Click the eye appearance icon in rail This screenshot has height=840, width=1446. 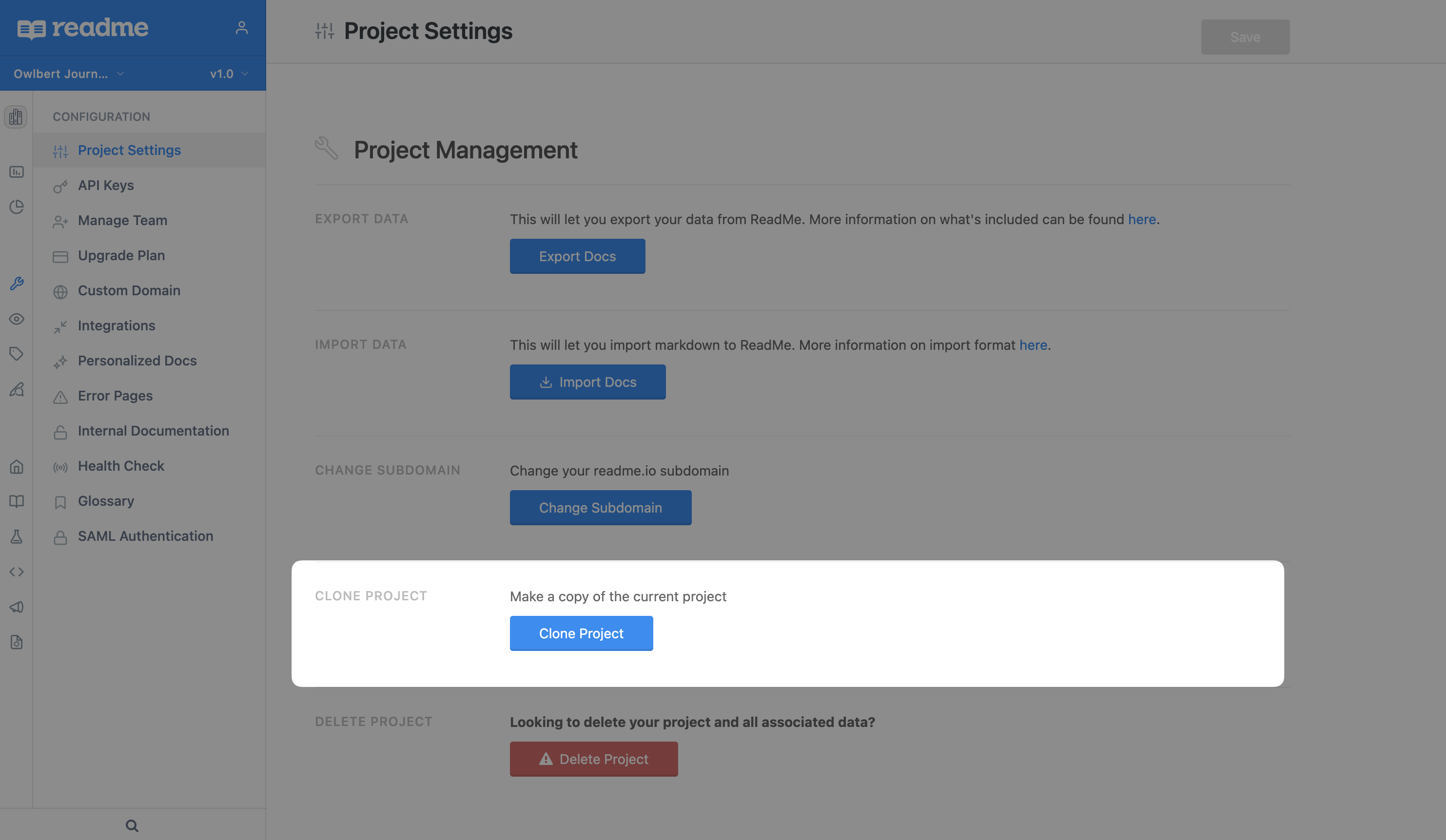[x=17, y=319]
